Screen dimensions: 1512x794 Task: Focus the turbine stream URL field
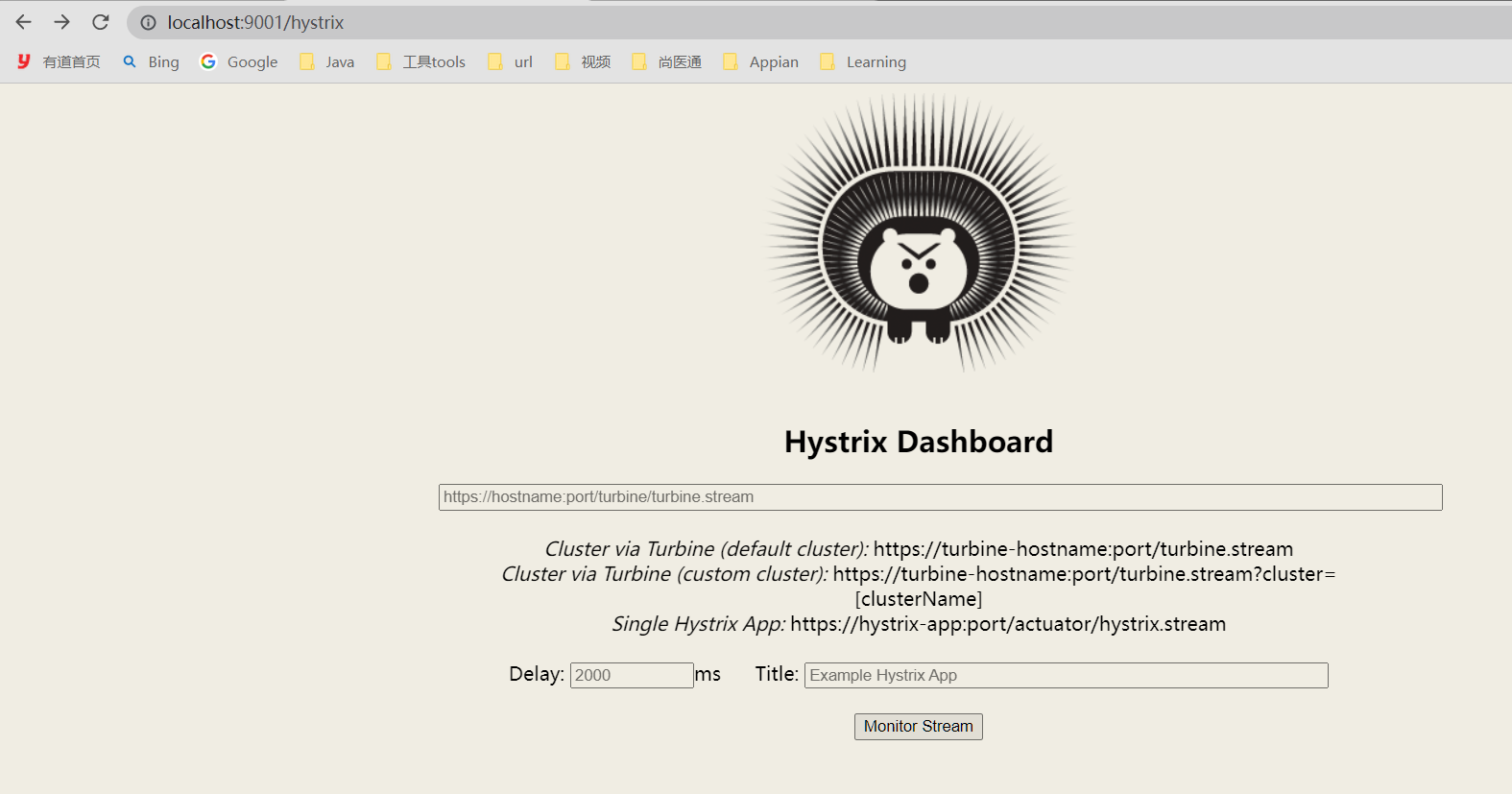click(941, 497)
